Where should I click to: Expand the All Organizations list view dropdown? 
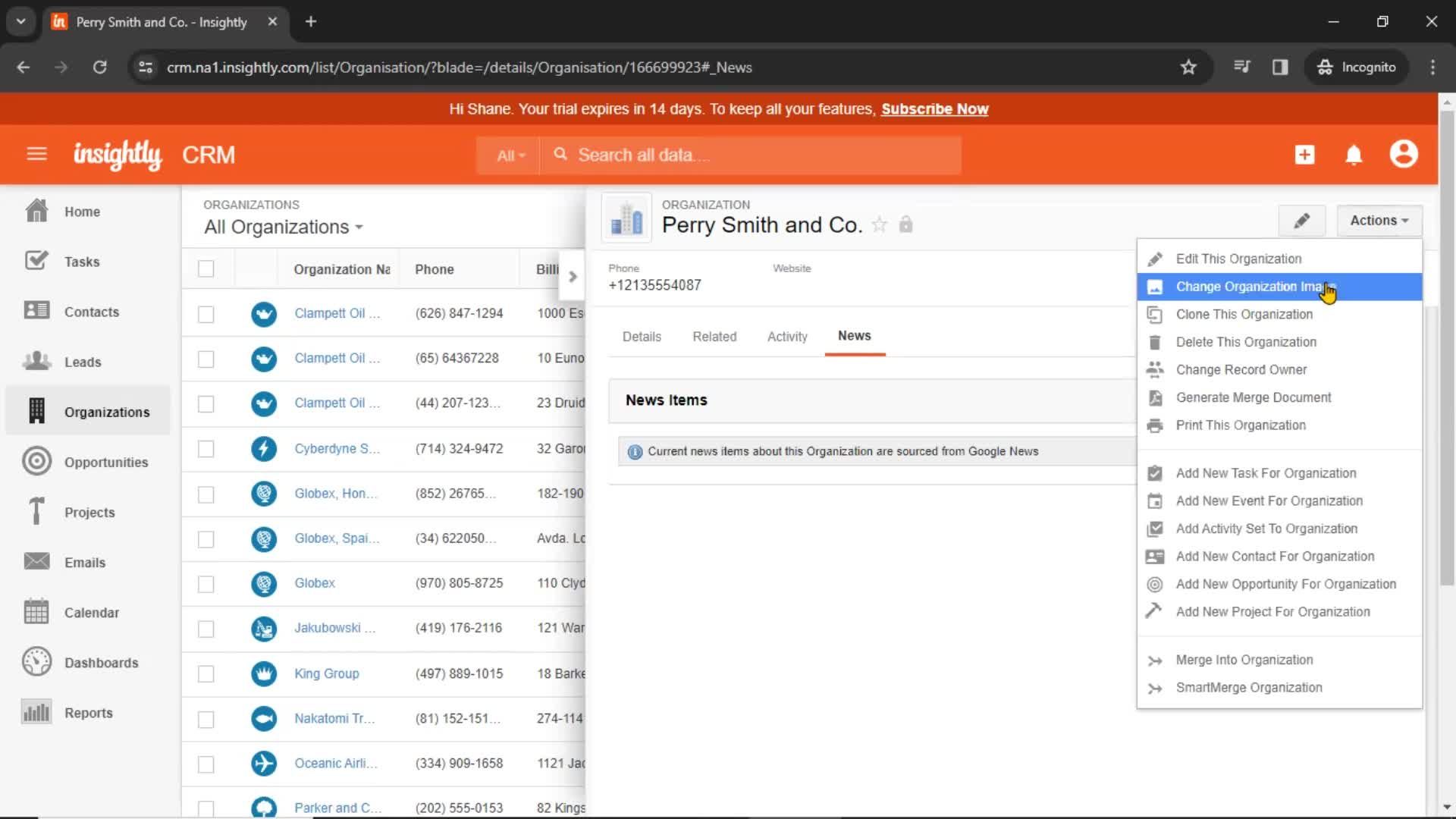coord(284,227)
